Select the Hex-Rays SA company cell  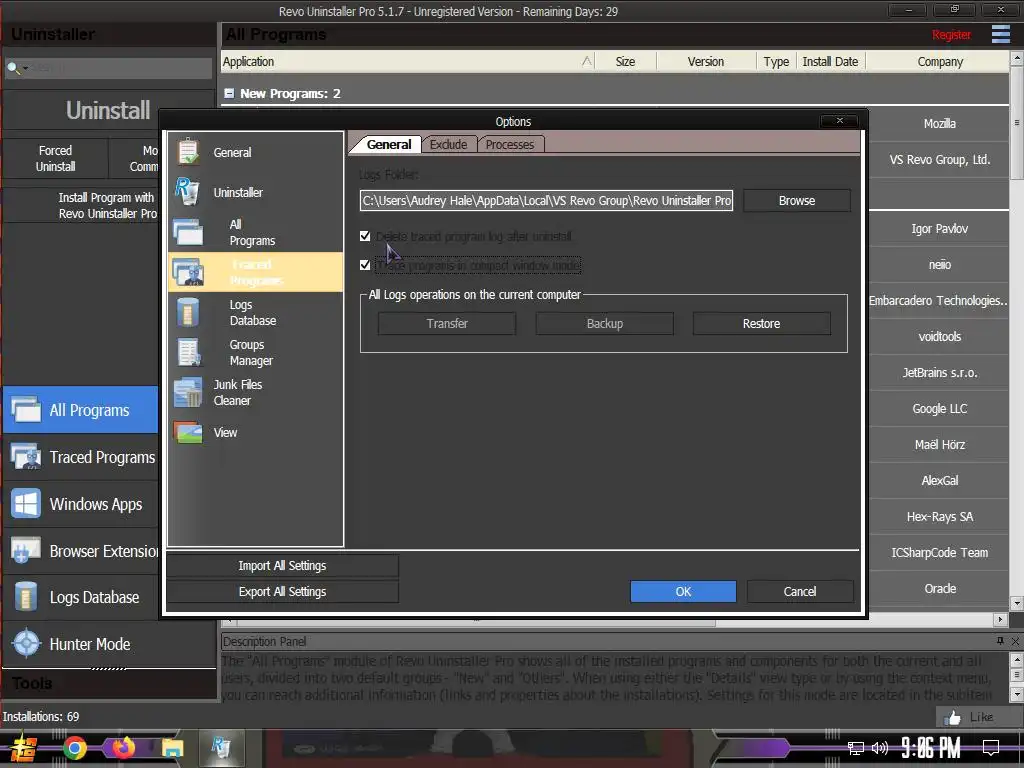tap(939, 517)
